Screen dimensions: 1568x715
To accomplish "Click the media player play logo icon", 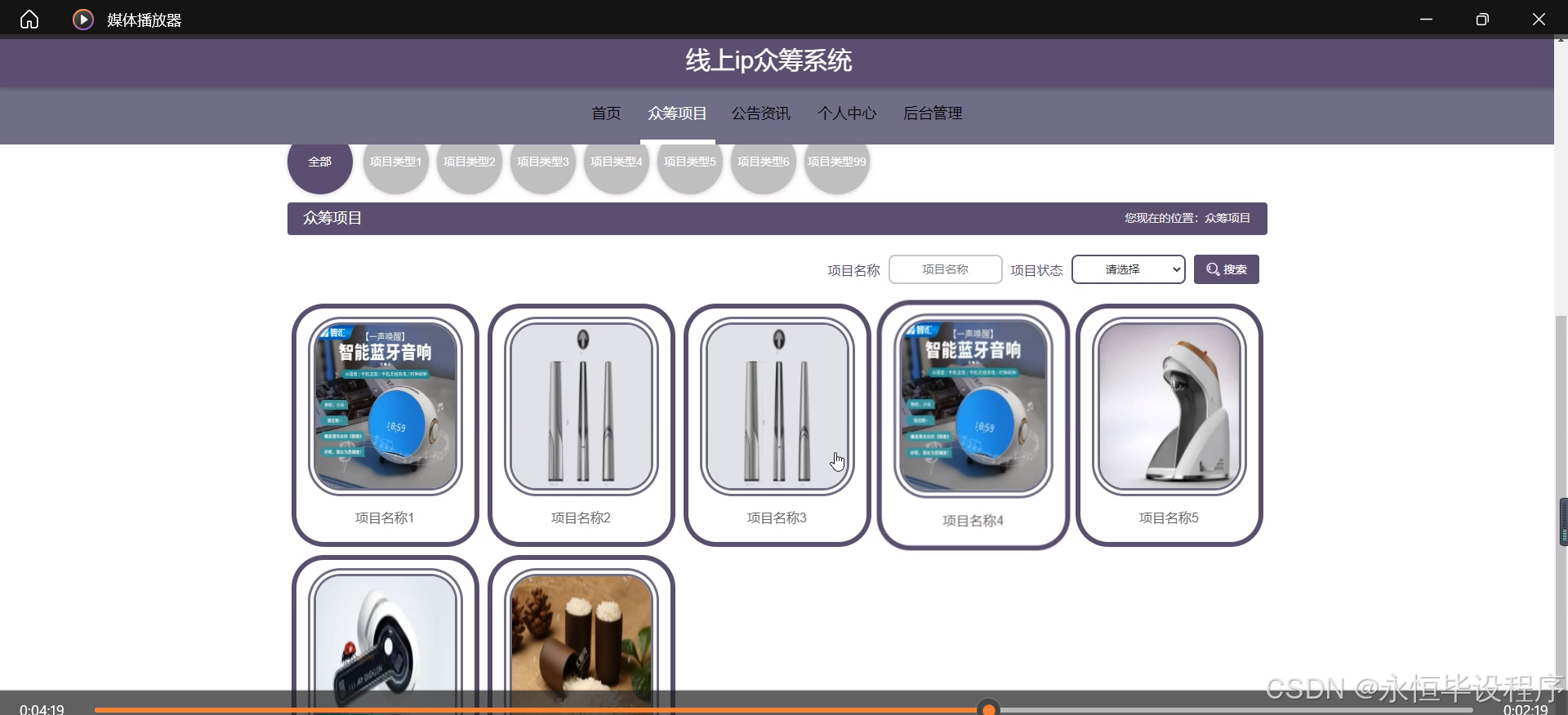I will click(83, 19).
